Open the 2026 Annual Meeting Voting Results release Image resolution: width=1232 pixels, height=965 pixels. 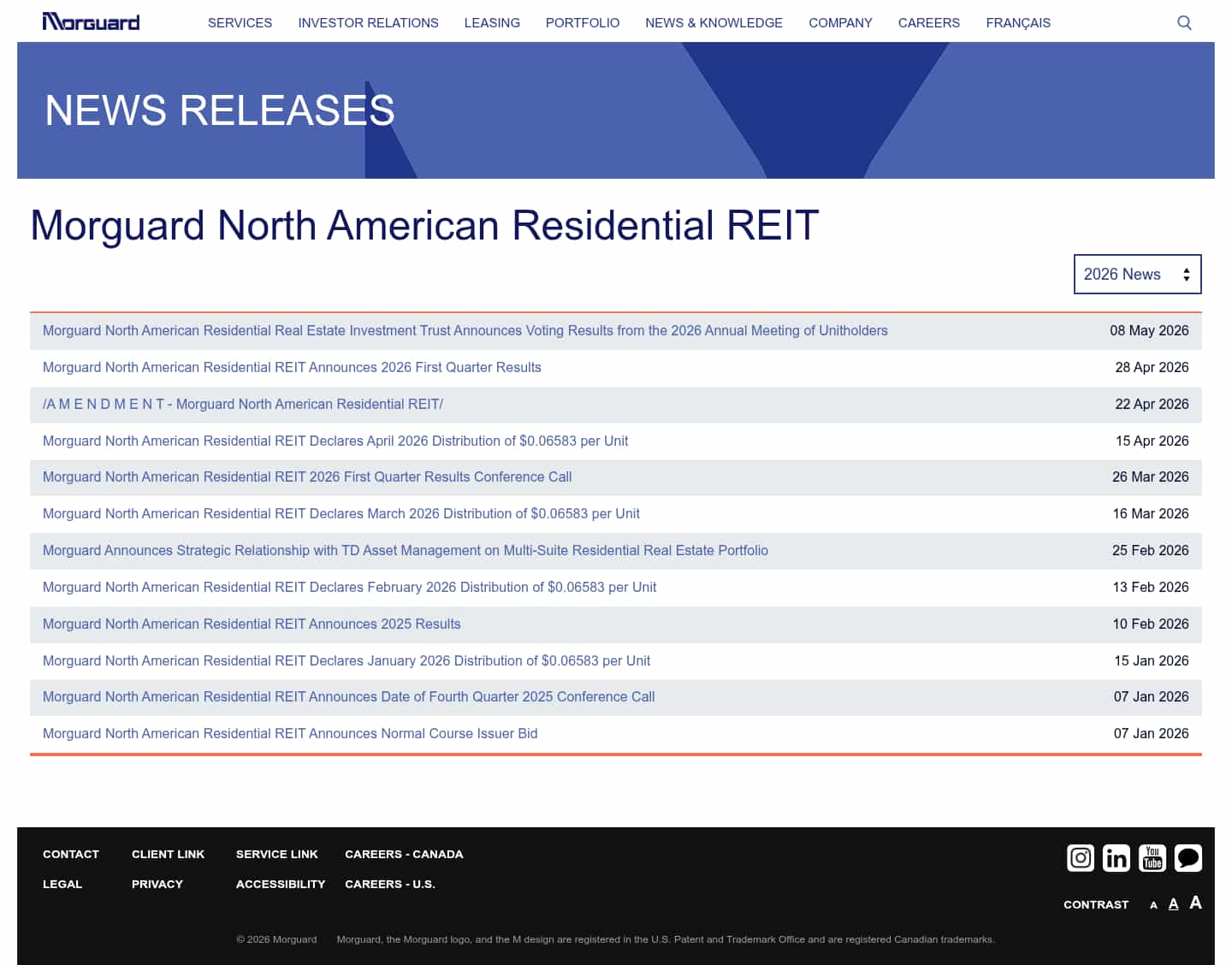click(x=465, y=330)
